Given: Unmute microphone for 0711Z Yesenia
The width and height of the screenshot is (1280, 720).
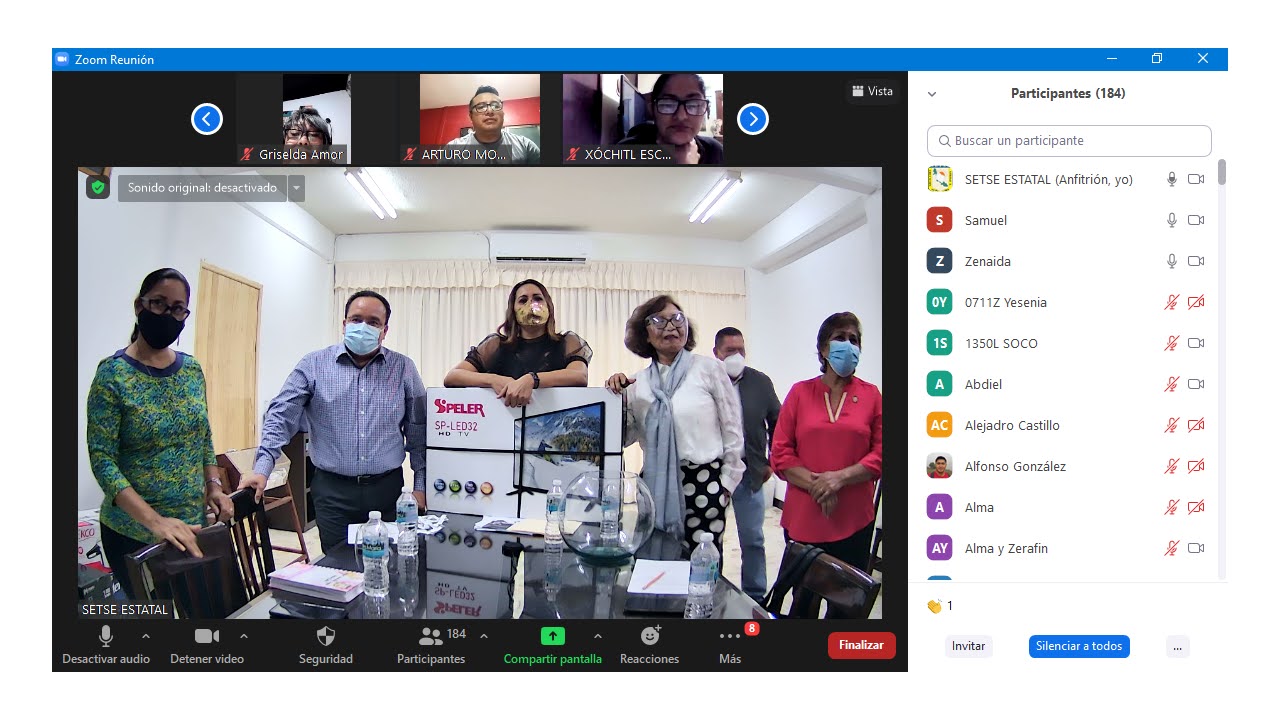Looking at the screenshot, I should pyautogui.click(x=1172, y=302).
